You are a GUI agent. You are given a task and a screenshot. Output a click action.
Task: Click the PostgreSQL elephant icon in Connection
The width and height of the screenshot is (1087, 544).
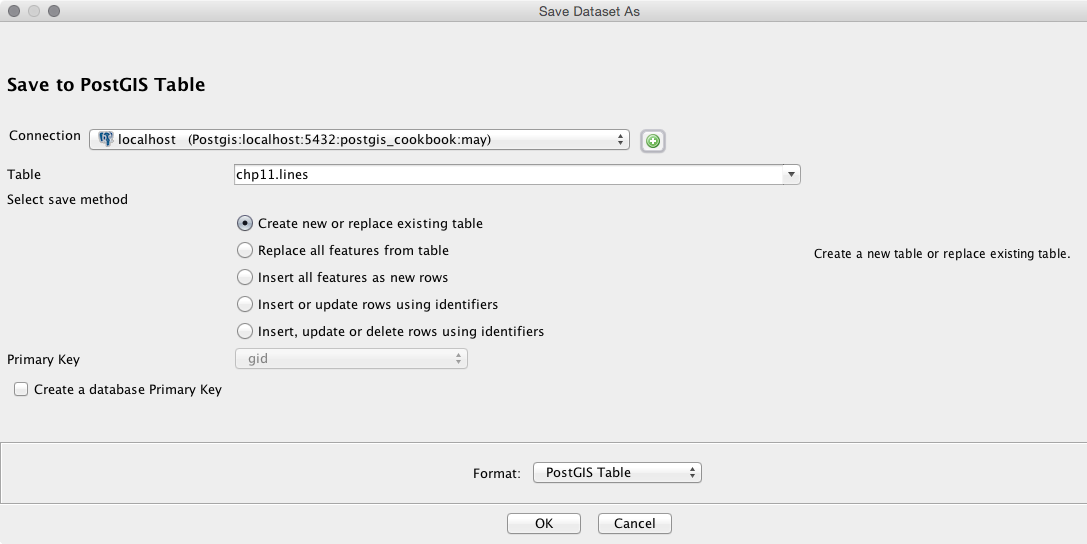click(x=105, y=139)
